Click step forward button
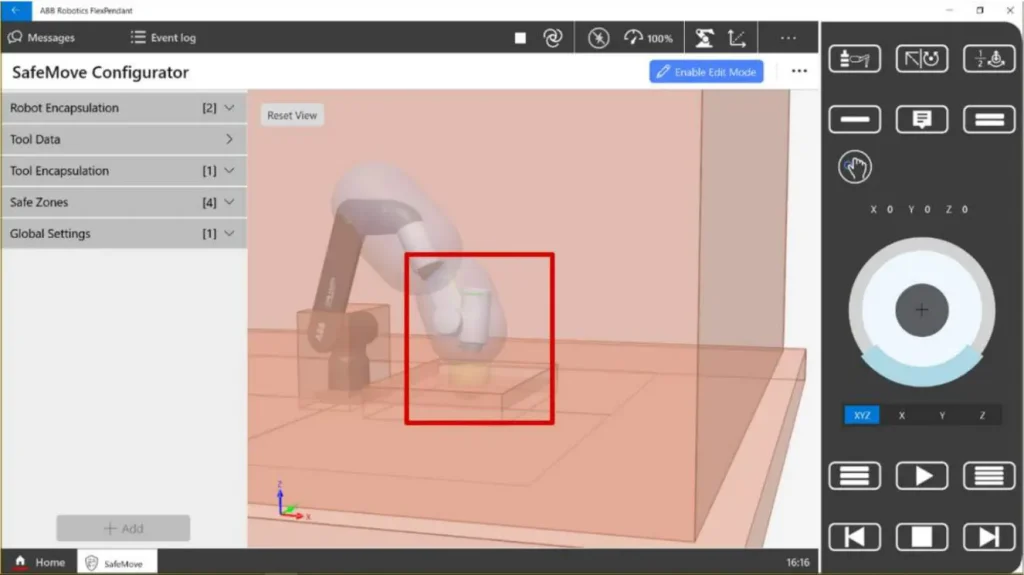Screen dimensions: 1024x575 (989, 536)
